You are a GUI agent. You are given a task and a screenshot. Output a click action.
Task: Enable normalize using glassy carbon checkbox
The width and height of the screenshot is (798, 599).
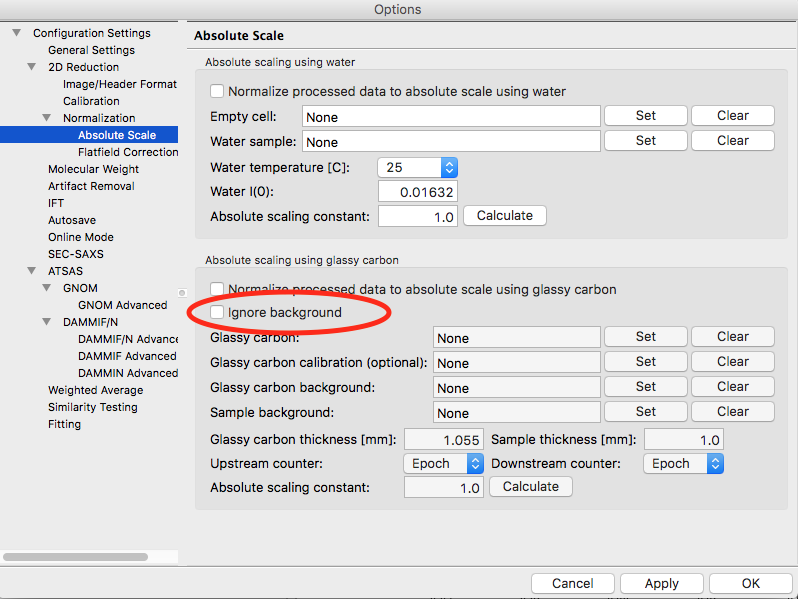[x=217, y=289]
